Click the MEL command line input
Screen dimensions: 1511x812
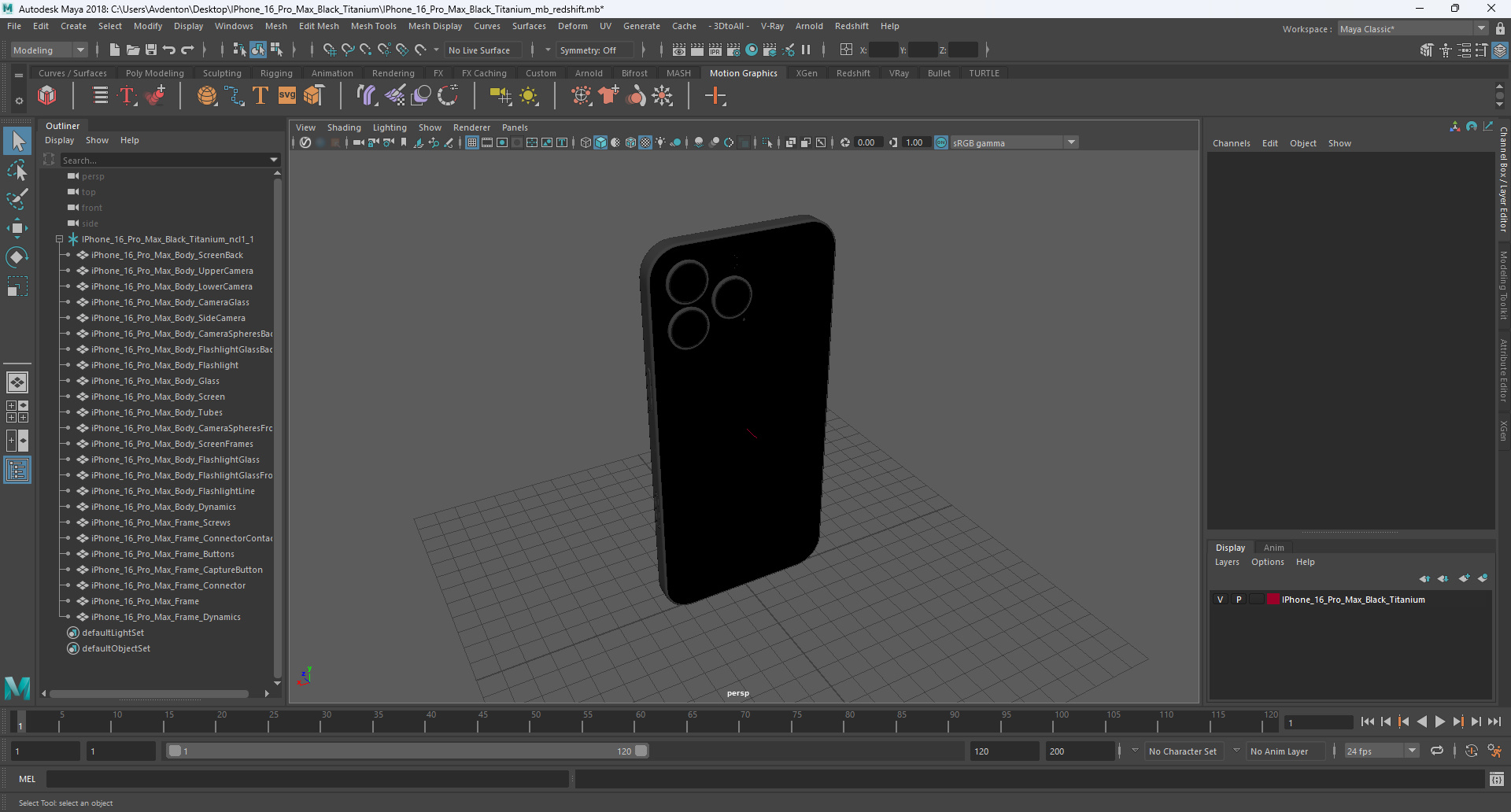point(307,779)
